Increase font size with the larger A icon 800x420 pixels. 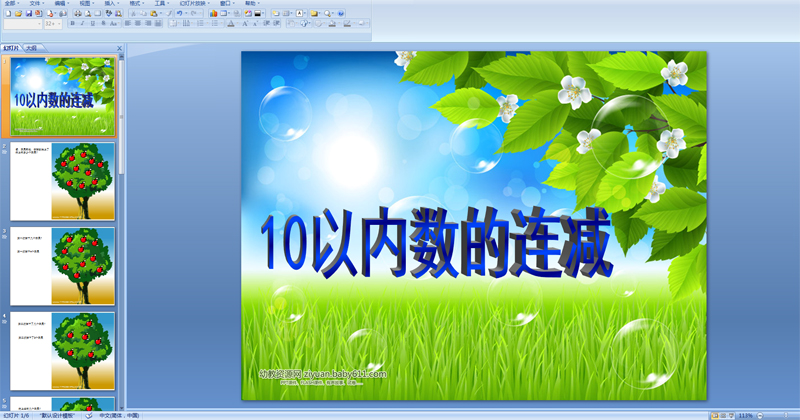(x=245, y=23)
